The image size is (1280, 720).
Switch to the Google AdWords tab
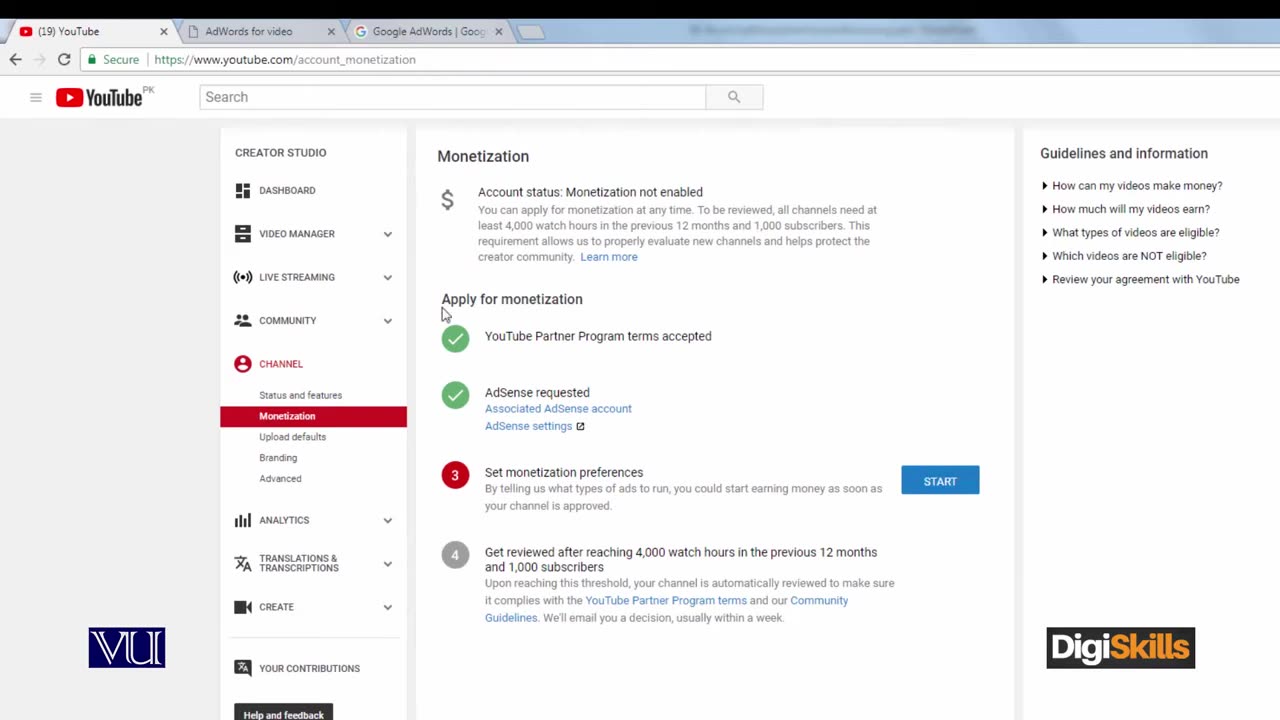[x=429, y=31]
